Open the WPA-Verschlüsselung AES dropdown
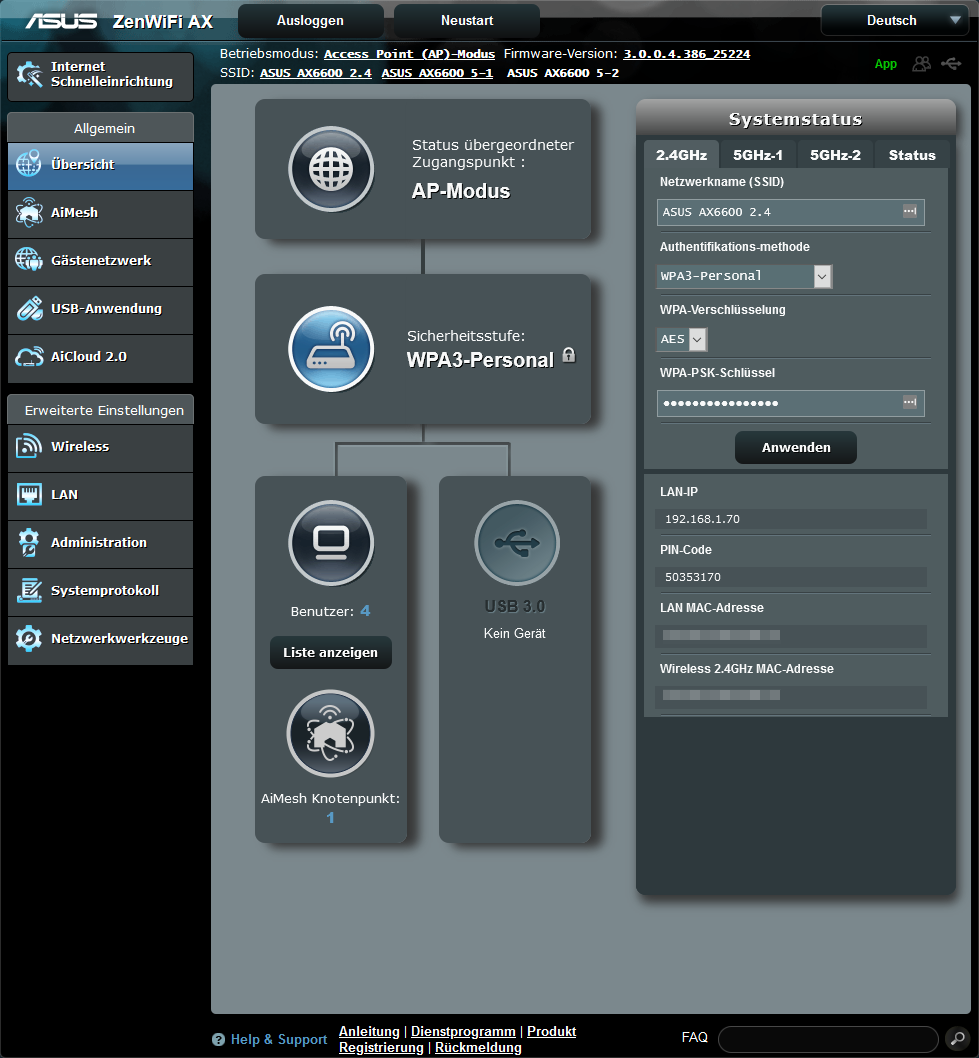 681,339
